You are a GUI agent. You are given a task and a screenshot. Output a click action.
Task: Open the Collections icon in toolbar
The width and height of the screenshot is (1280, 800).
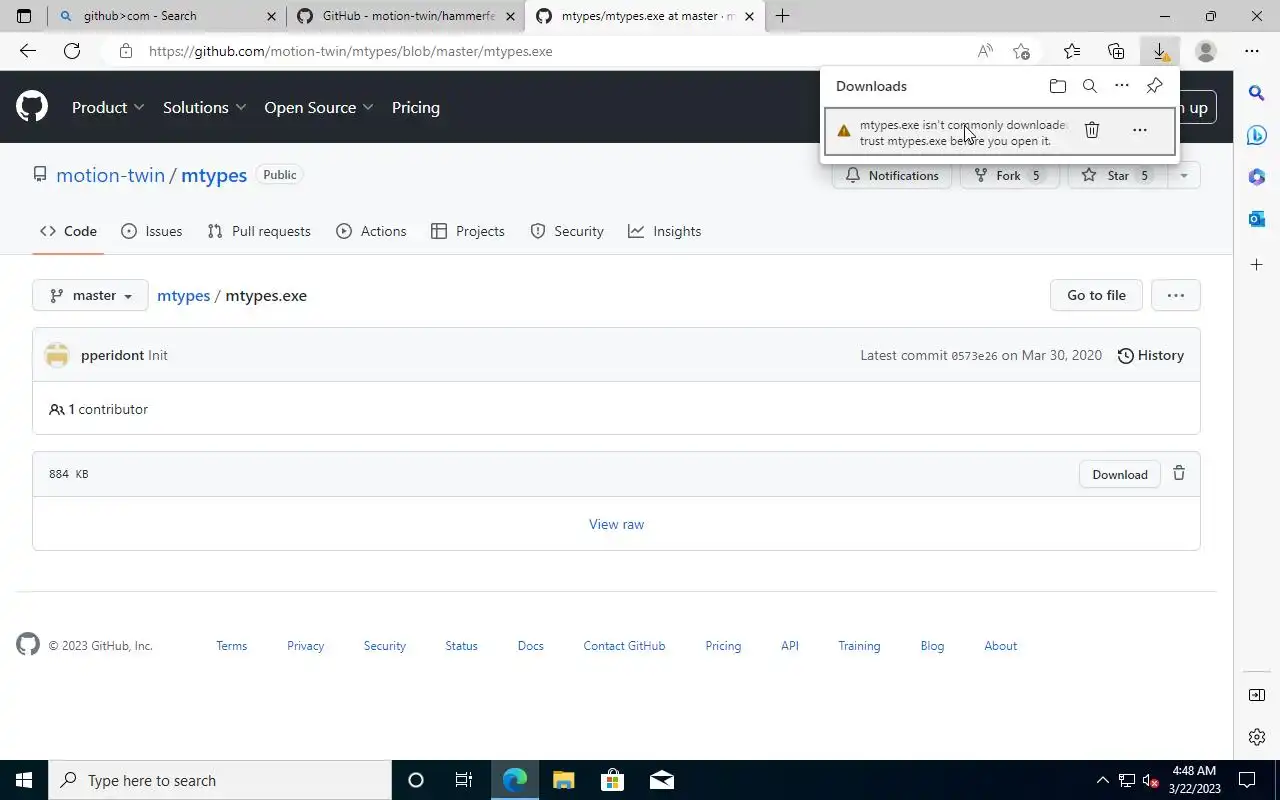pyautogui.click(x=1116, y=51)
